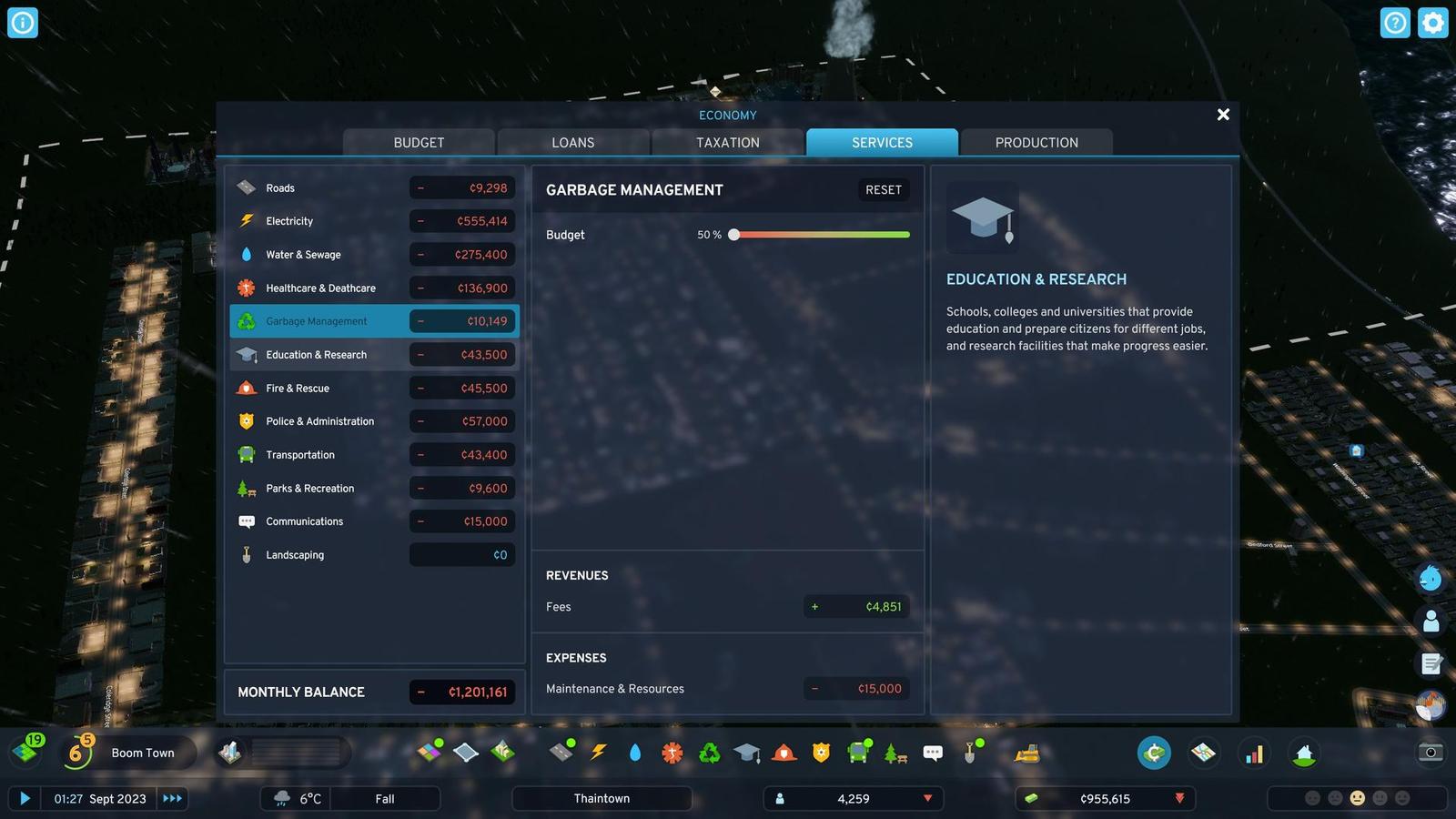This screenshot has height=819, width=1456.
Task: Open the Police & Administration toolbar icon
Action: pyautogui.click(x=821, y=753)
